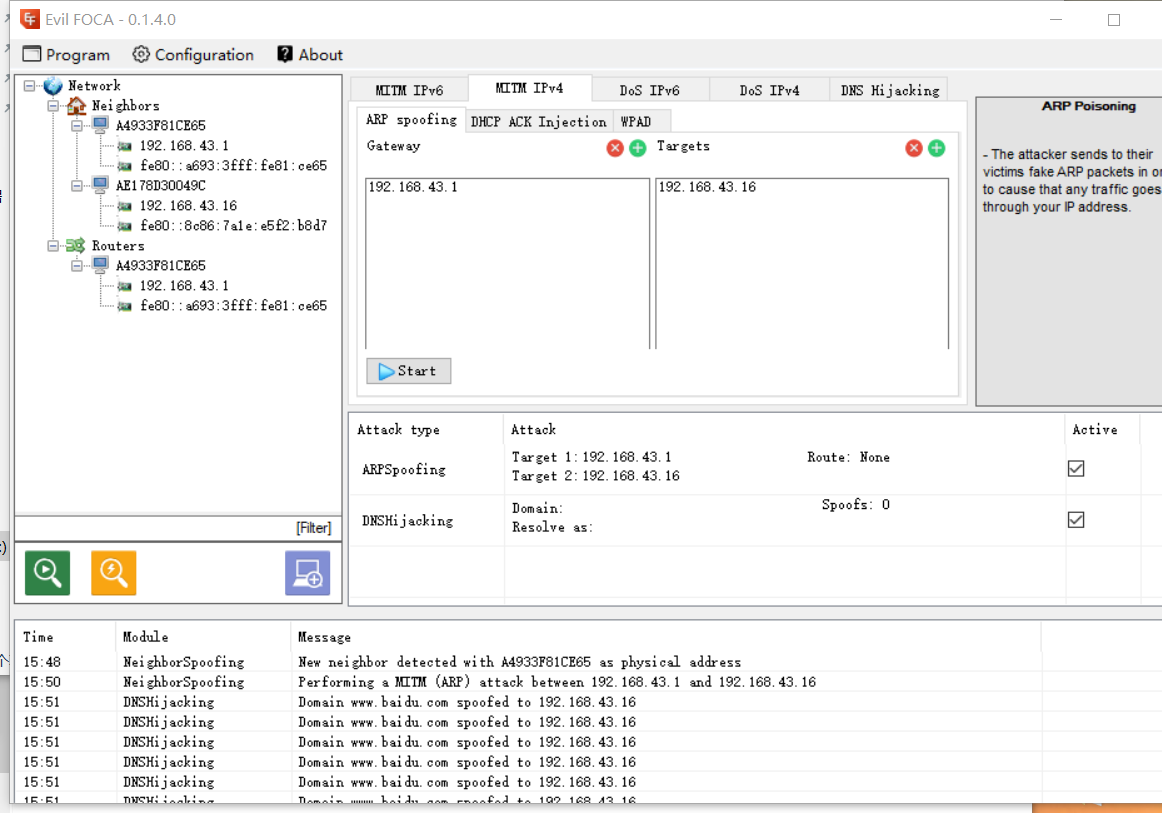Switch to the MITM IPv6 tab
This screenshot has height=813, width=1162.
point(409,90)
